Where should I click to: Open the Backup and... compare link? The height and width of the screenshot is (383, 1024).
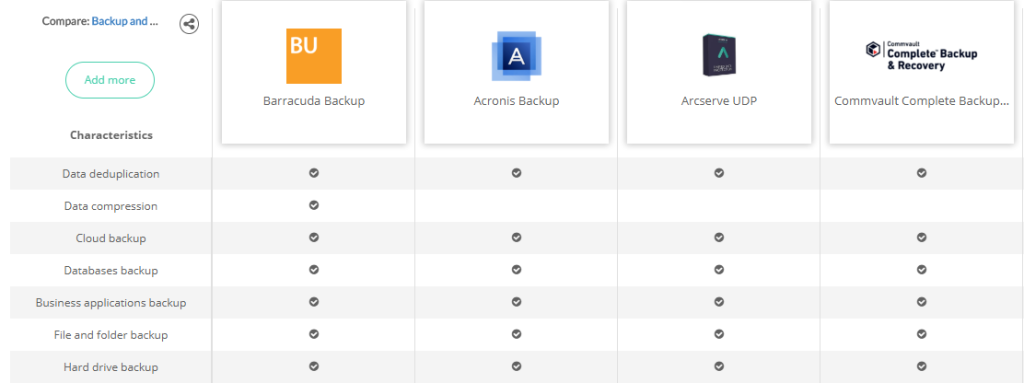[x=125, y=21]
